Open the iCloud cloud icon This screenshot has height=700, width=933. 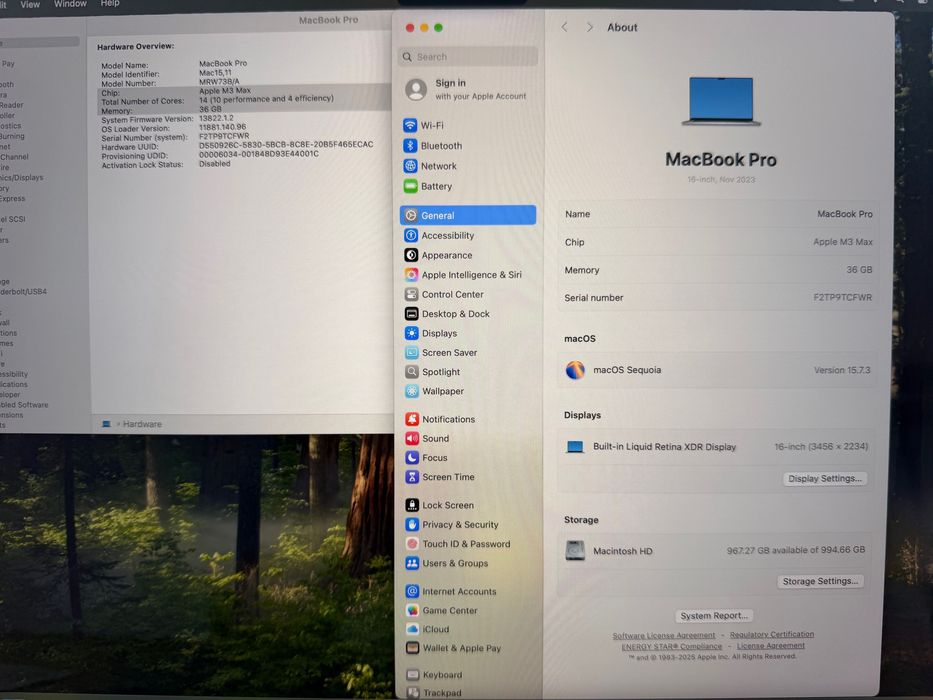coord(412,629)
